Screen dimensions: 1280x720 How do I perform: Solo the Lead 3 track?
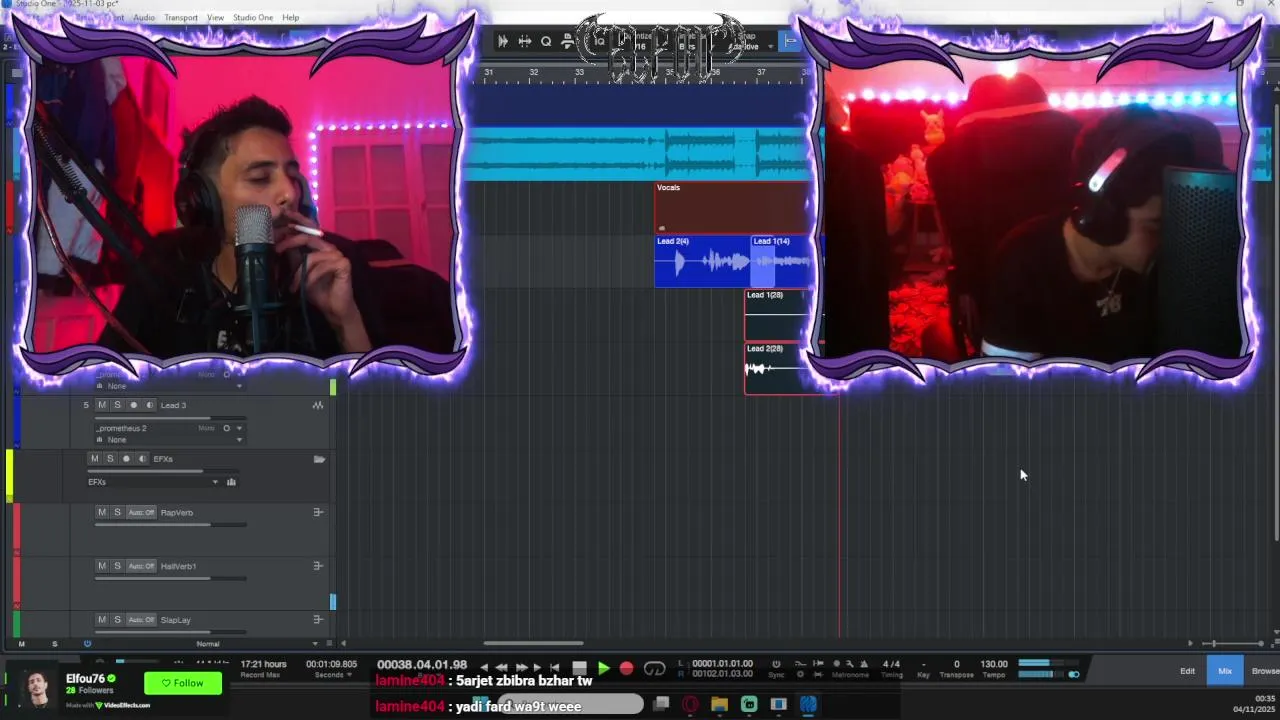[117, 405]
